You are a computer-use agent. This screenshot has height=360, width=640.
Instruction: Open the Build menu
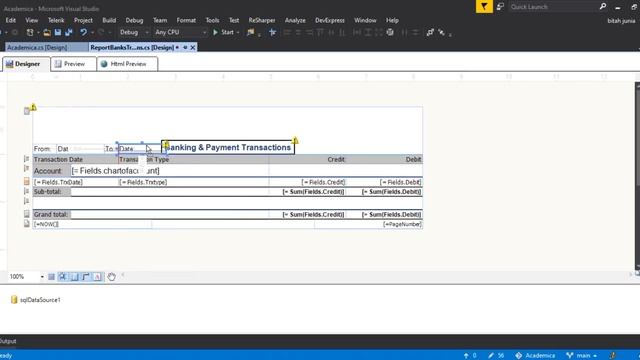(x=109, y=20)
